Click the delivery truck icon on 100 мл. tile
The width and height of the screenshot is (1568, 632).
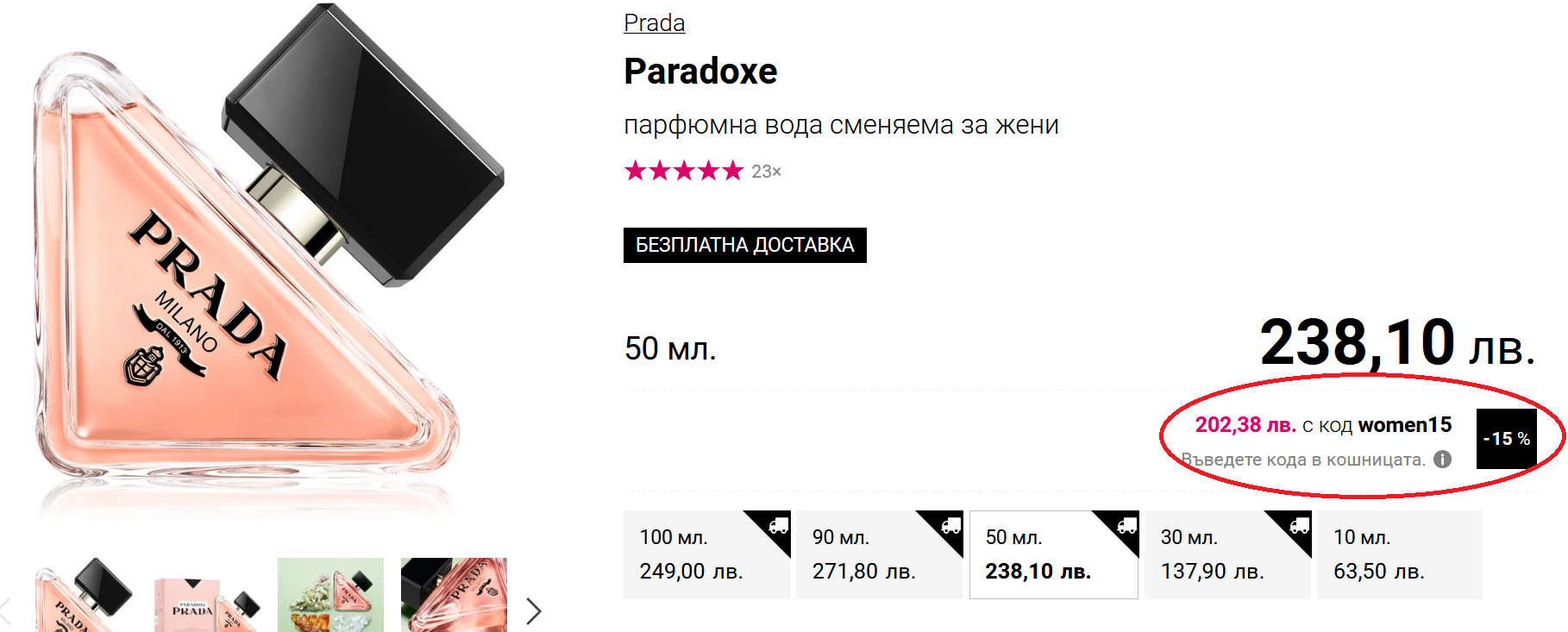click(x=778, y=525)
